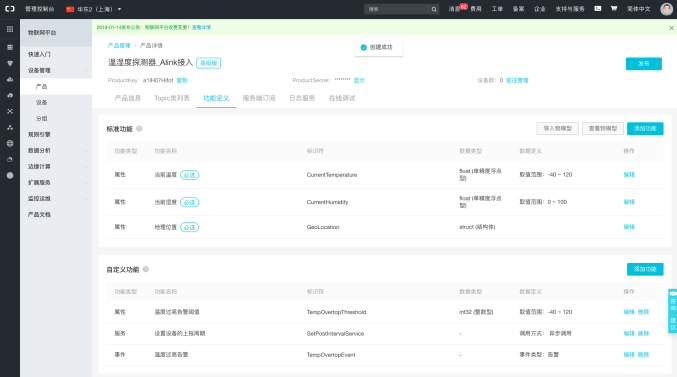Switch to the 产品信息 tab
Image resolution: width=677 pixels, height=377 pixels.
pyautogui.click(x=128, y=98)
